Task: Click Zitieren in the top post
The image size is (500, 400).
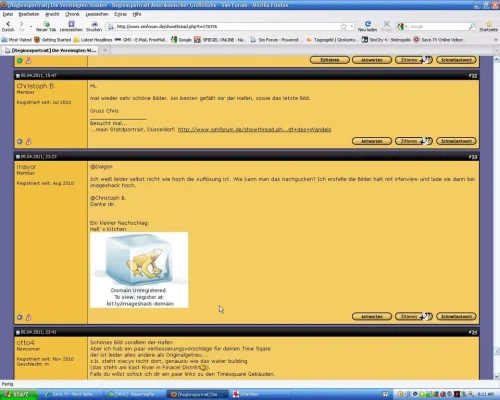Action: [x=409, y=60]
